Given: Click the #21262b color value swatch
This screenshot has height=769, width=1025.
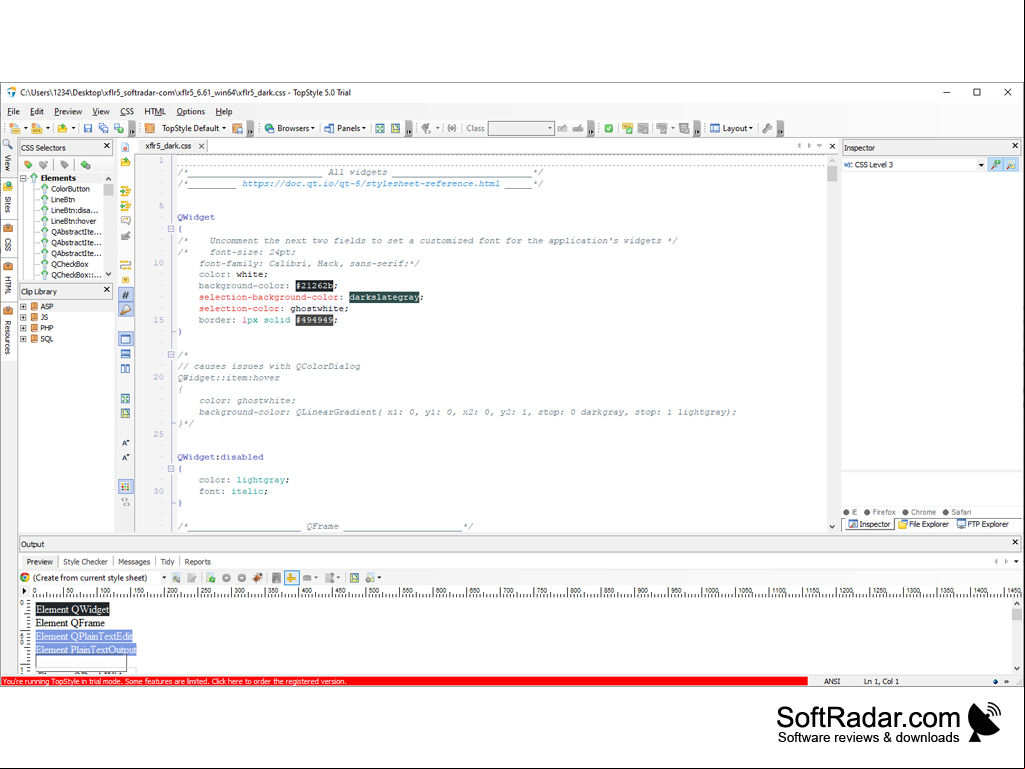Looking at the screenshot, I should 314,286.
